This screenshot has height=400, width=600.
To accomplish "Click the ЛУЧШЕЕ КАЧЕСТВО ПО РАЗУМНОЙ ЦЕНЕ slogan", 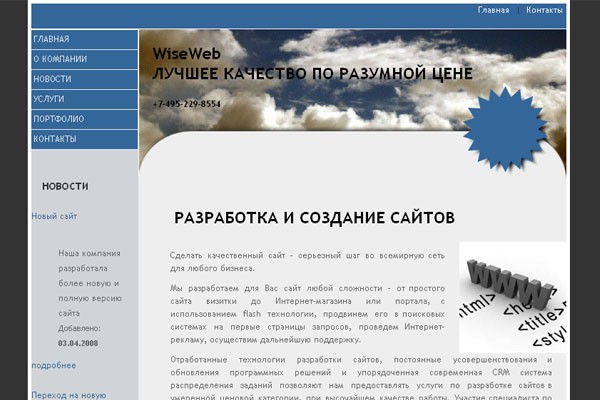I will click(x=313, y=73).
